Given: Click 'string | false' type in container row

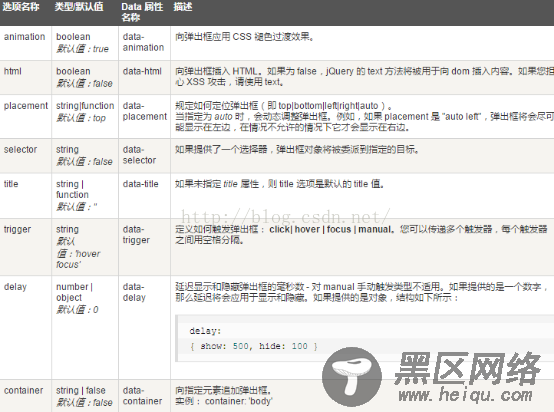Looking at the screenshot, I should pyautogui.click(x=81, y=390).
